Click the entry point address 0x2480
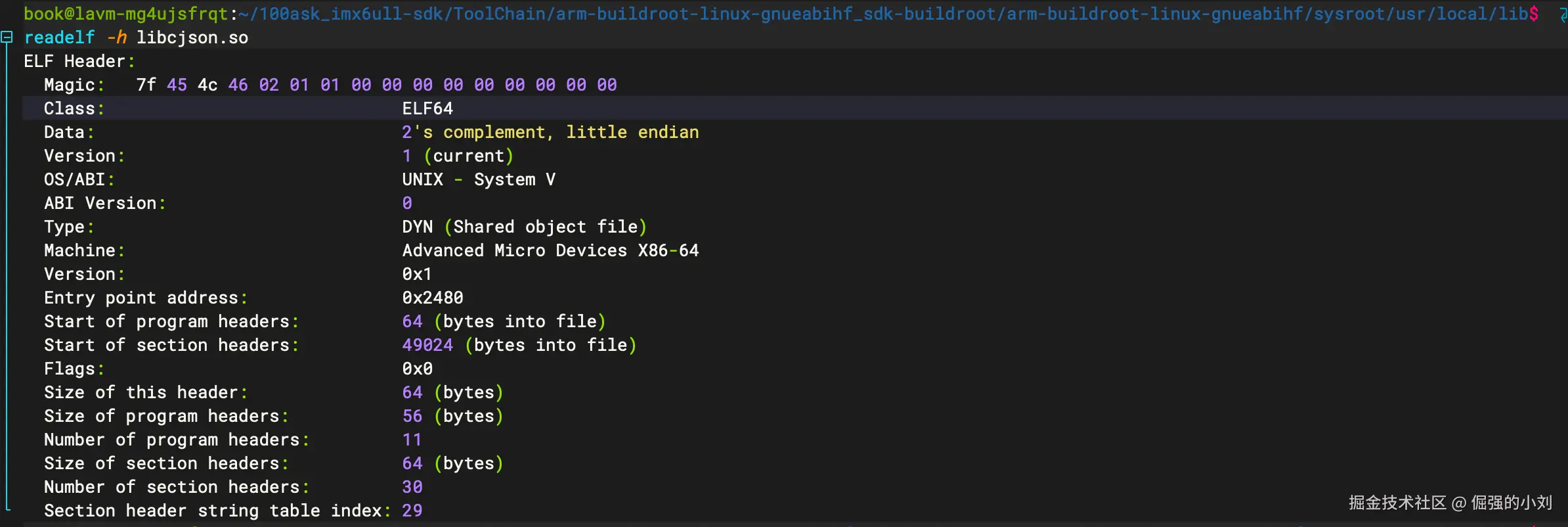The image size is (1568, 527). coord(433,298)
